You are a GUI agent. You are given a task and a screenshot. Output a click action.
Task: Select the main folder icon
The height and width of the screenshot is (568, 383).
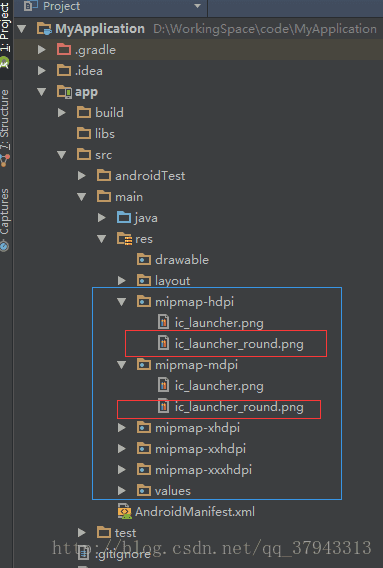pos(104,196)
